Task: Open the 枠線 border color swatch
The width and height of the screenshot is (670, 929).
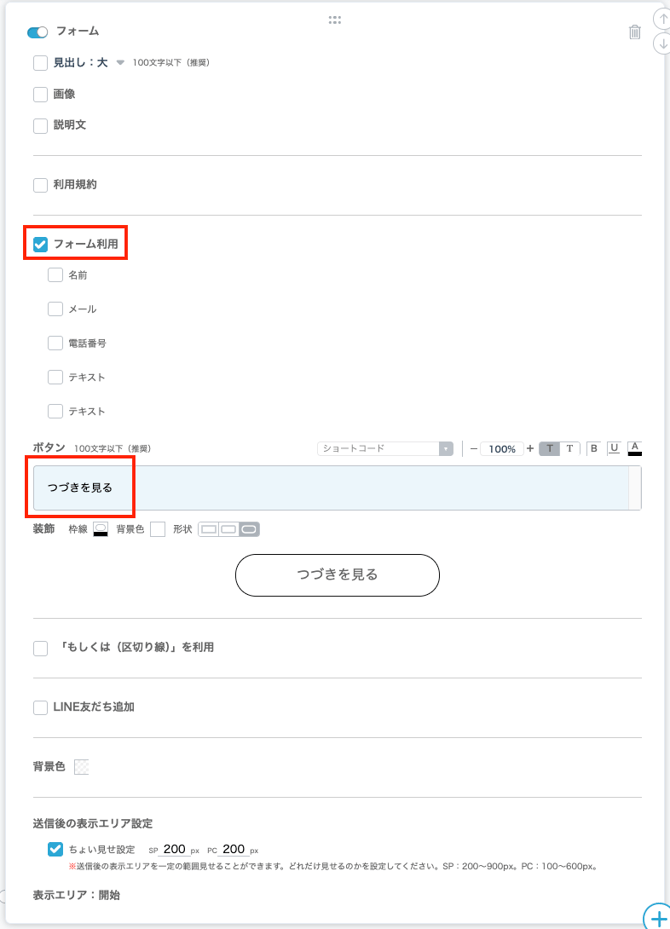Action: (101, 529)
